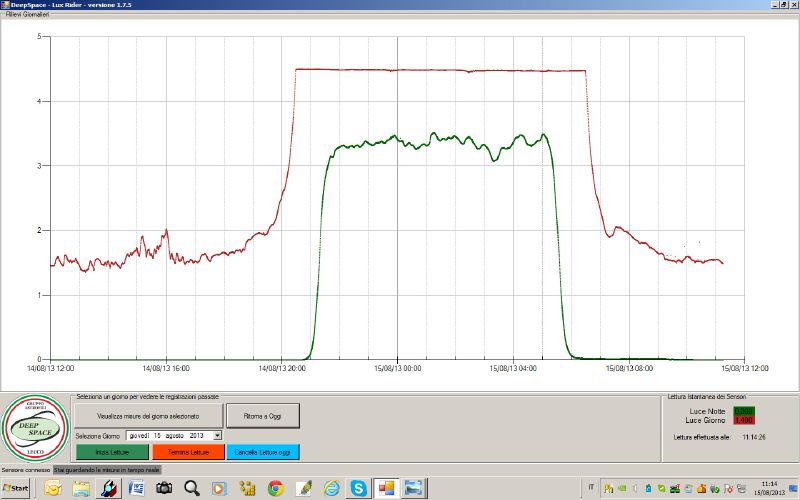Click the yellow blocks chart icon in taskbar

(247, 488)
